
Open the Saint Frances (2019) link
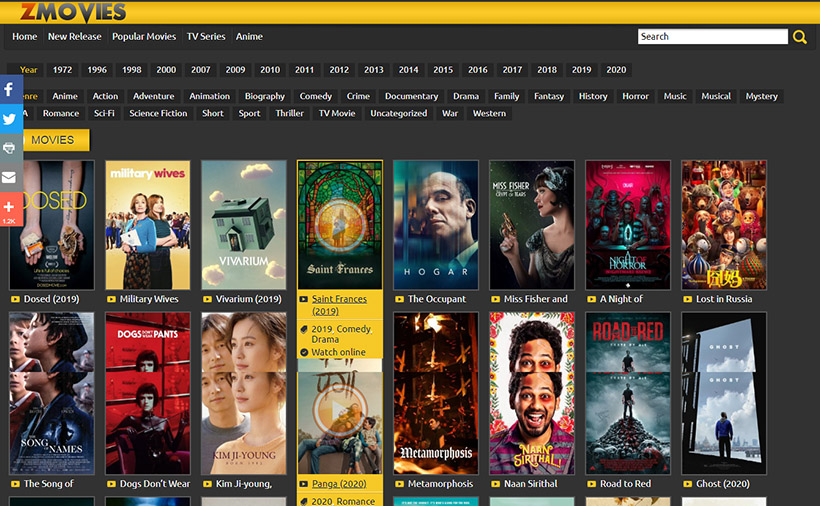click(x=339, y=305)
